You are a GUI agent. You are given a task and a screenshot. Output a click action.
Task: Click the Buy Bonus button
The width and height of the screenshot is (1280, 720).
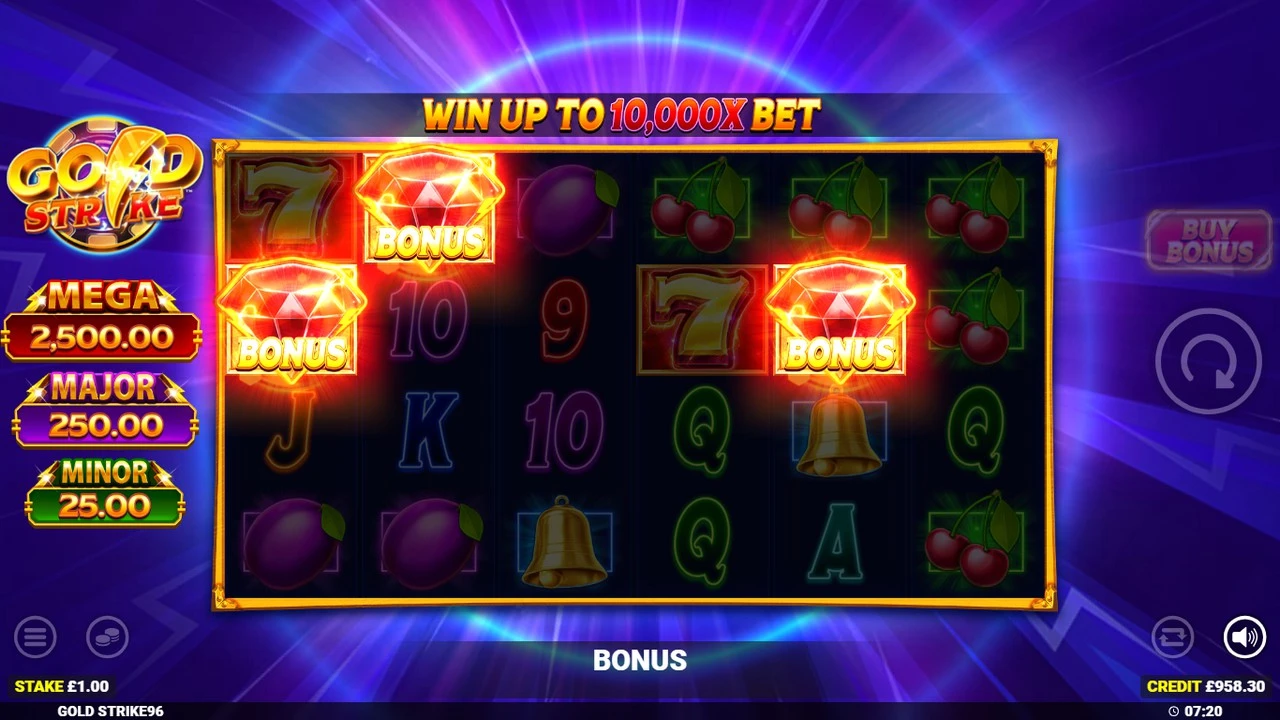click(1208, 241)
